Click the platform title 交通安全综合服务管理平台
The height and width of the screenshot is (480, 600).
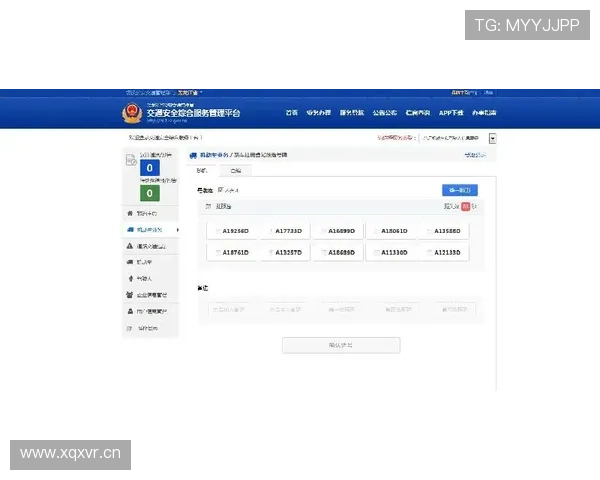click(x=193, y=113)
